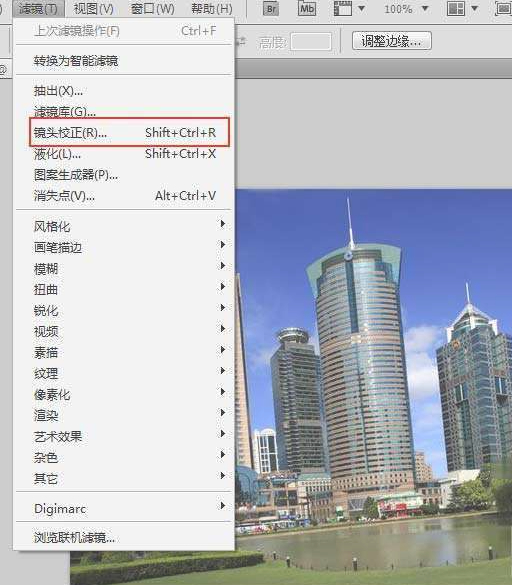Expand the view extras dropdown arrow
Viewport: 512px width, 585px height.
[361, 8]
